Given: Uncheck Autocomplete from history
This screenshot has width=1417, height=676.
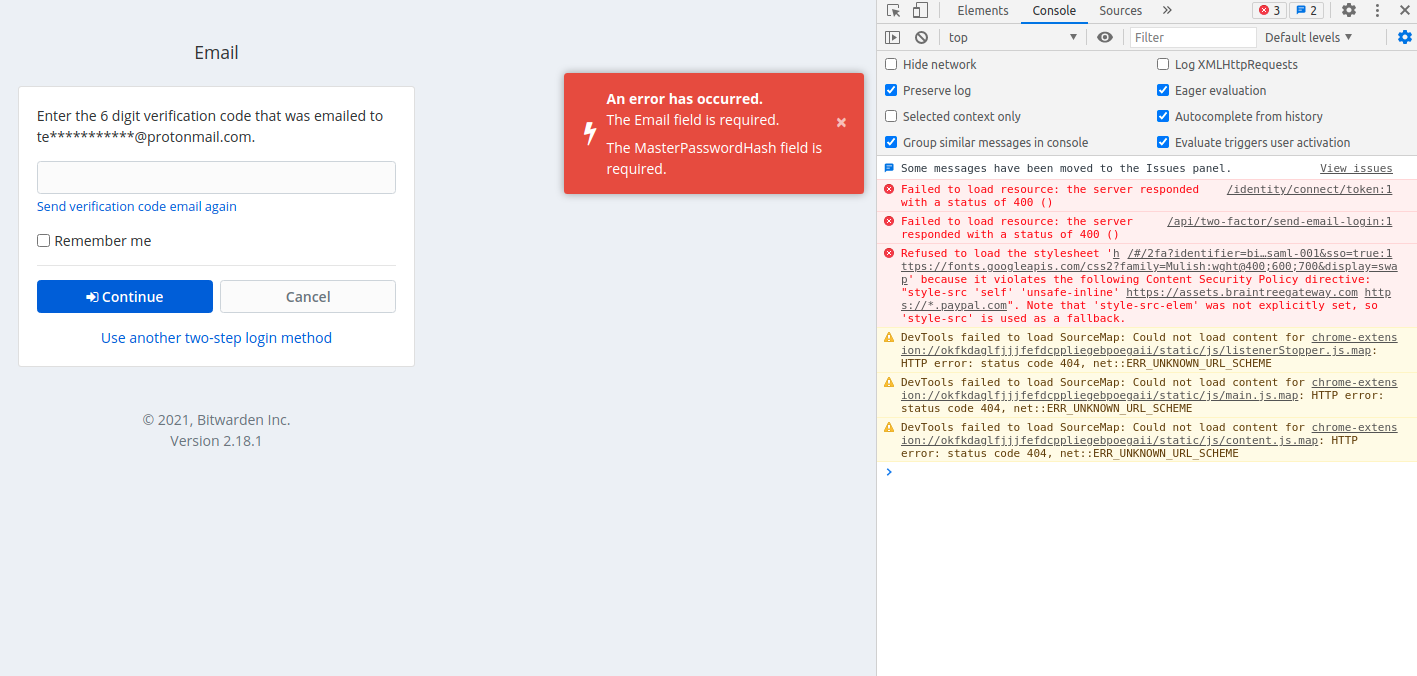Looking at the screenshot, I should click(x=1163, y=116).
